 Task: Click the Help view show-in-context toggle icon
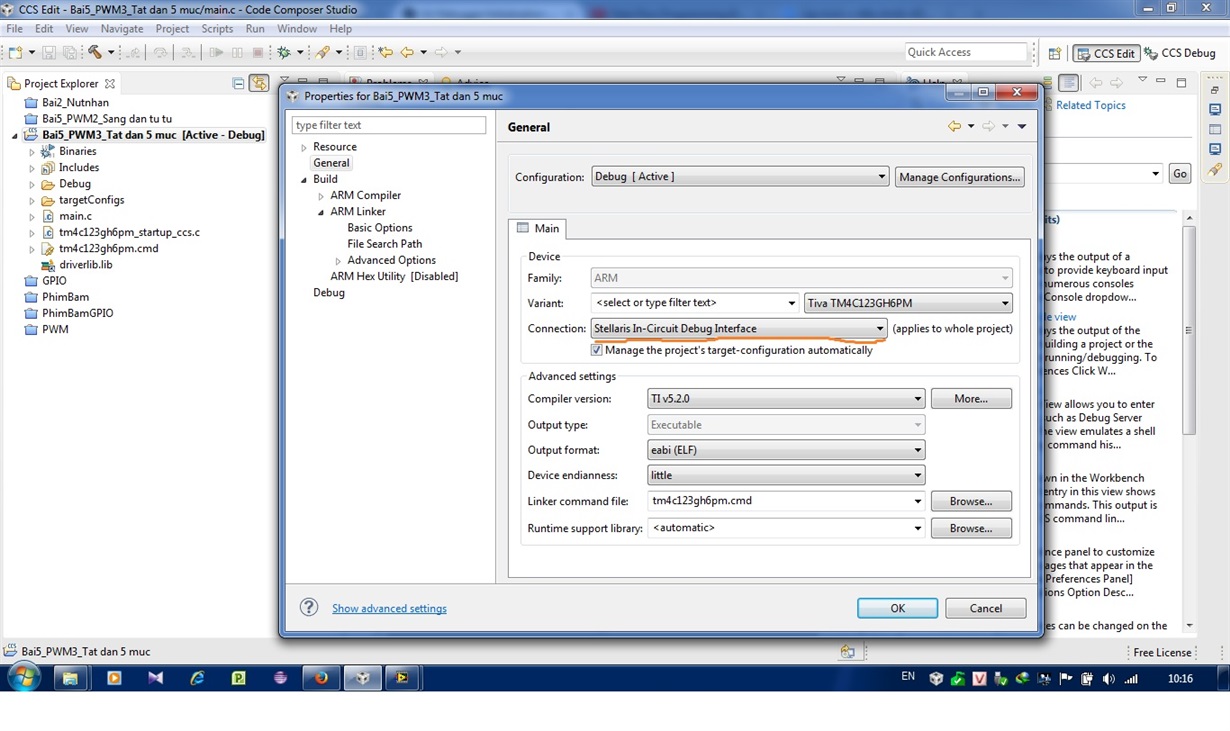coord(1068,83)
